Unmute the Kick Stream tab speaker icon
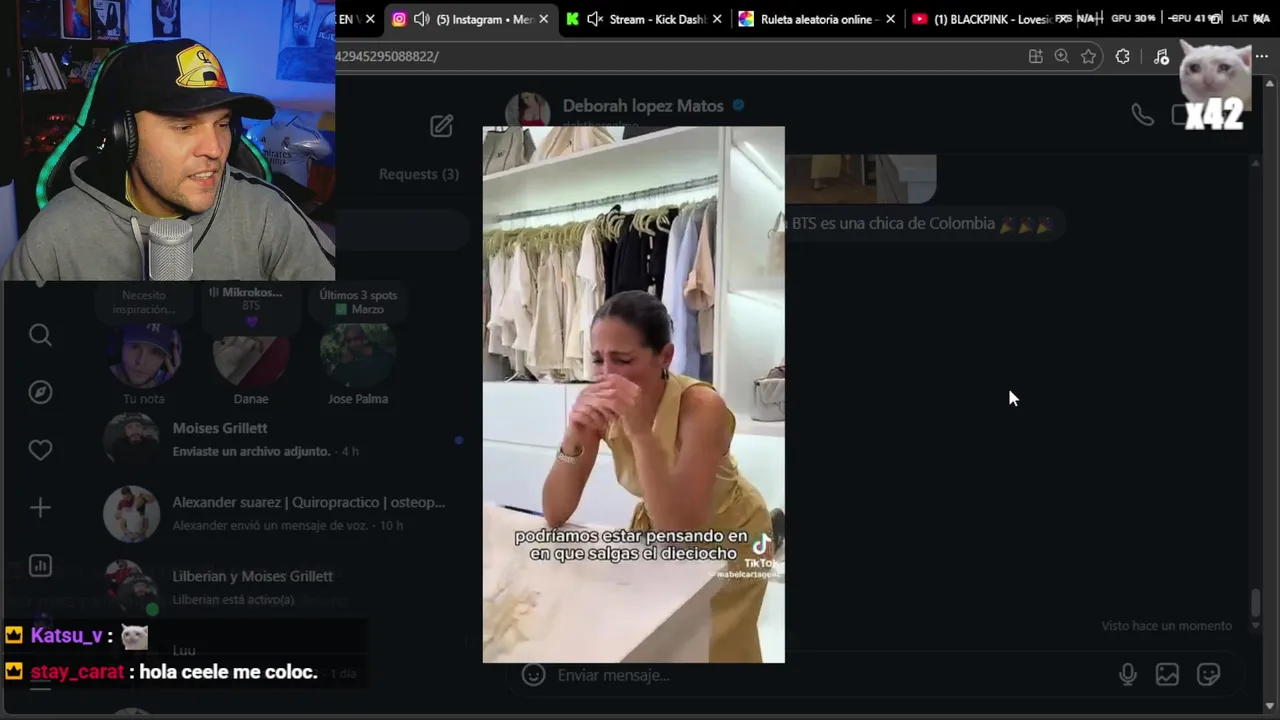 pyautogui.click(x=595, y=19)
